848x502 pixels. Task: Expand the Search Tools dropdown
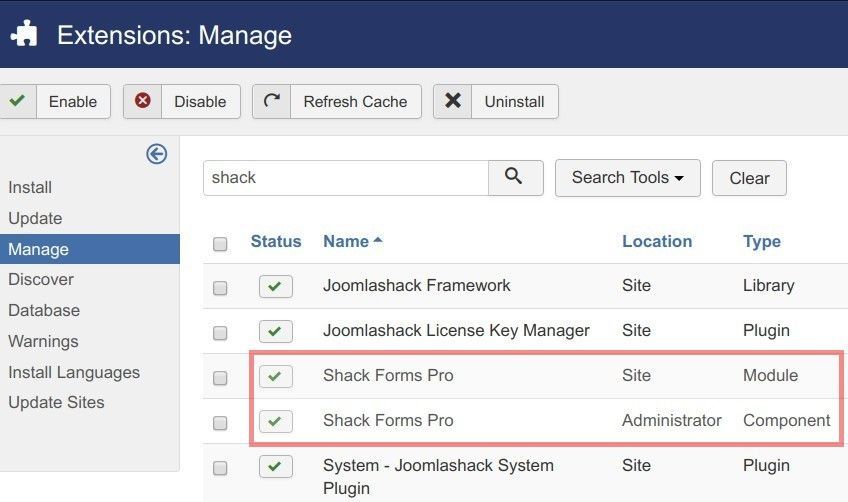[628, 178]
